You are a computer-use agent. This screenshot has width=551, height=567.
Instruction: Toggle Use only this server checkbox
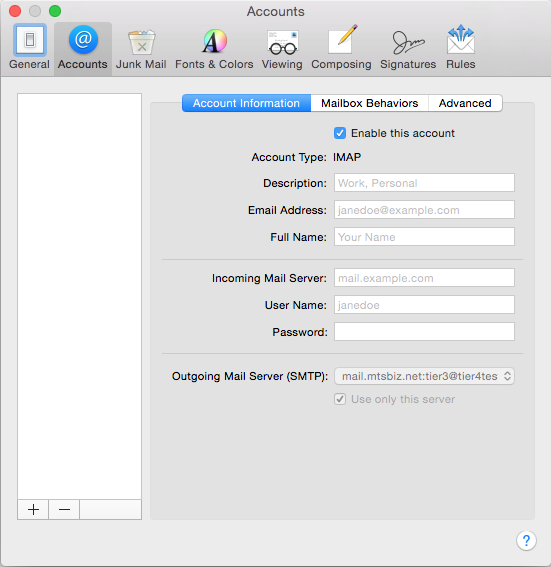(x=340, y=399)
